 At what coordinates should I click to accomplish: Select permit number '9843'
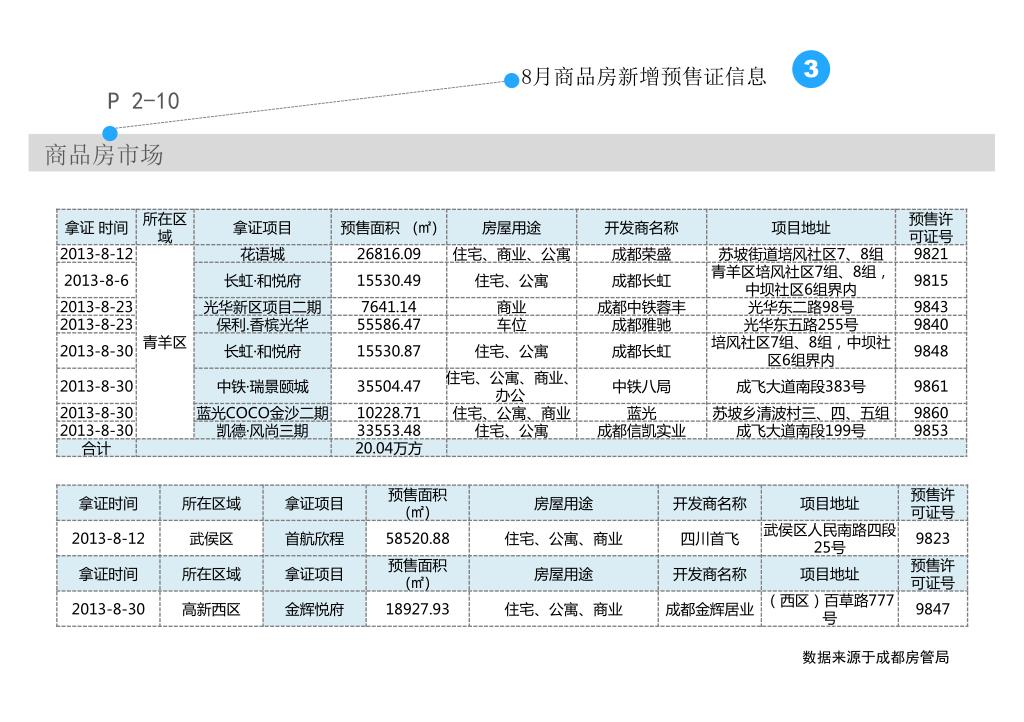(931, 307)
